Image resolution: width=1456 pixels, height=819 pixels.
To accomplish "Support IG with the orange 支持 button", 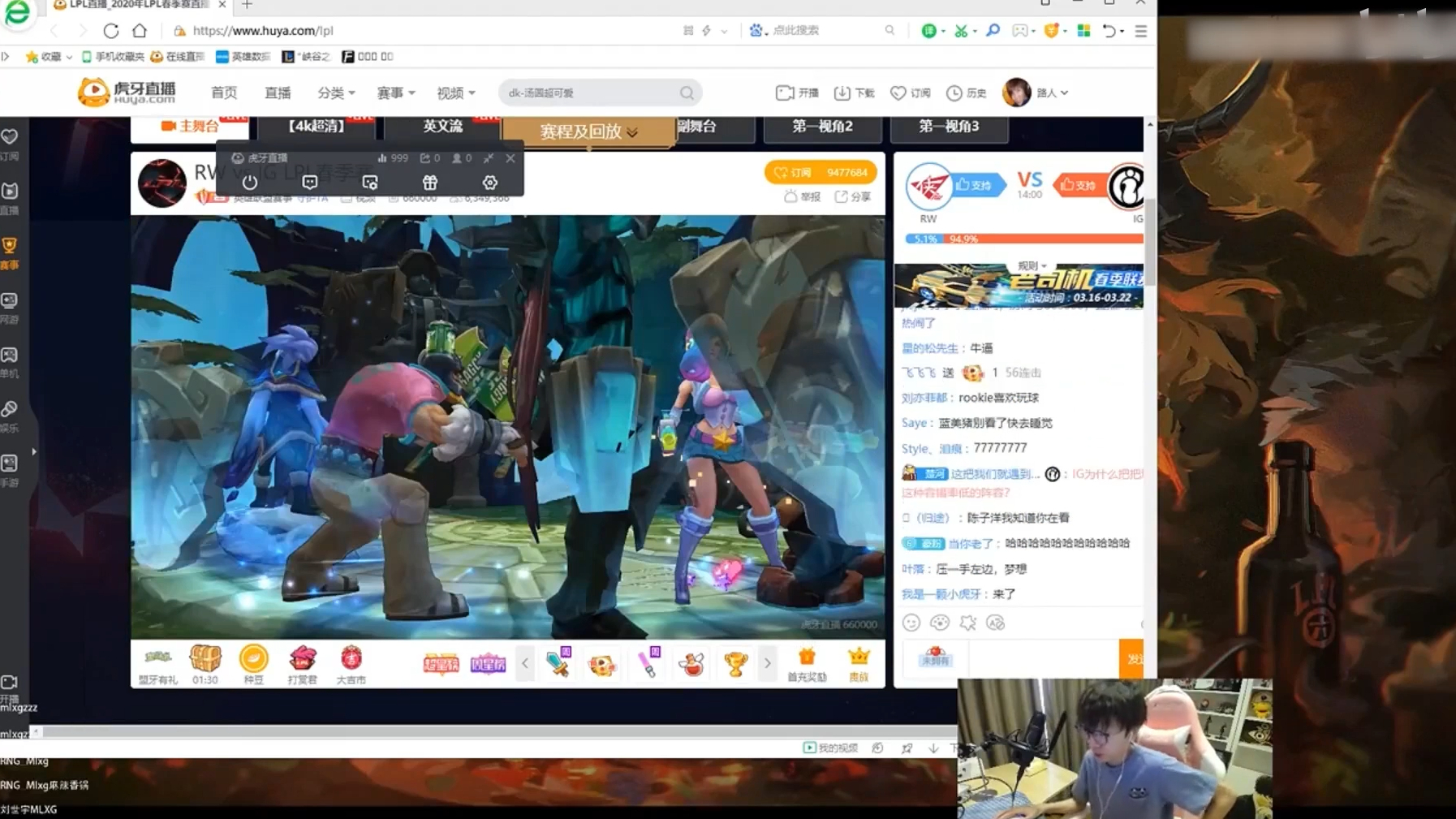I will tap(1079, 185).
